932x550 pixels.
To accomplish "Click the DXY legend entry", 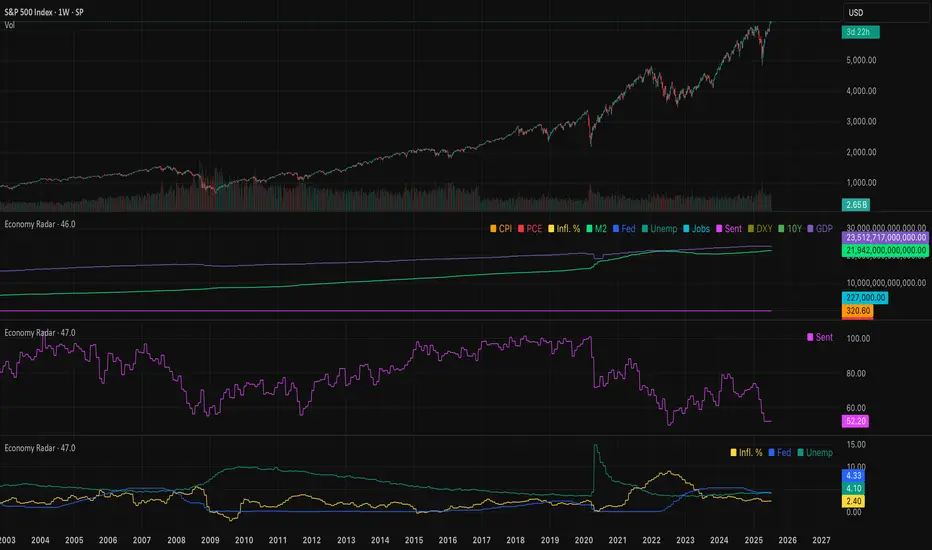I will (760, 229).
